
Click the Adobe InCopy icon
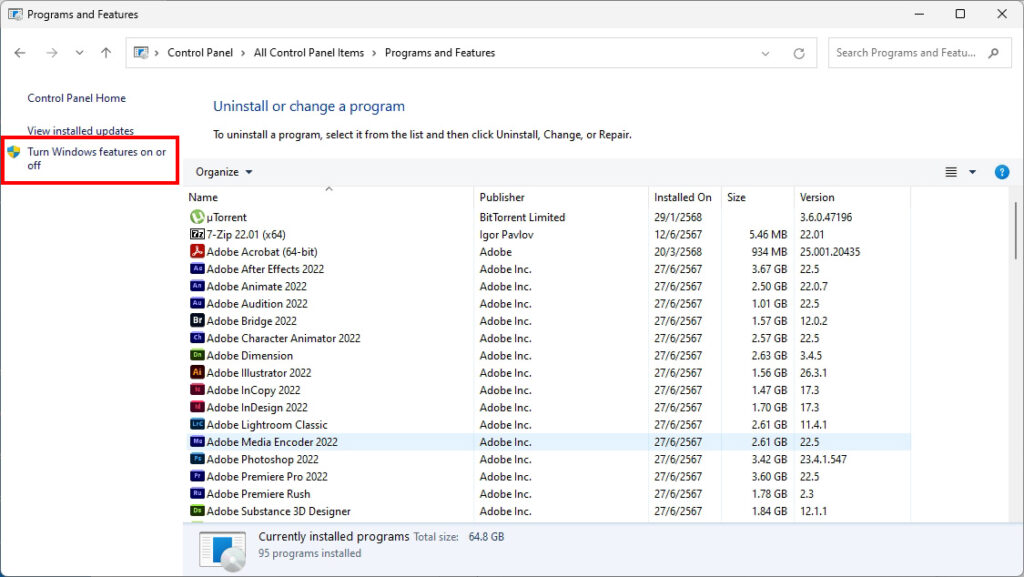(197, 390)
